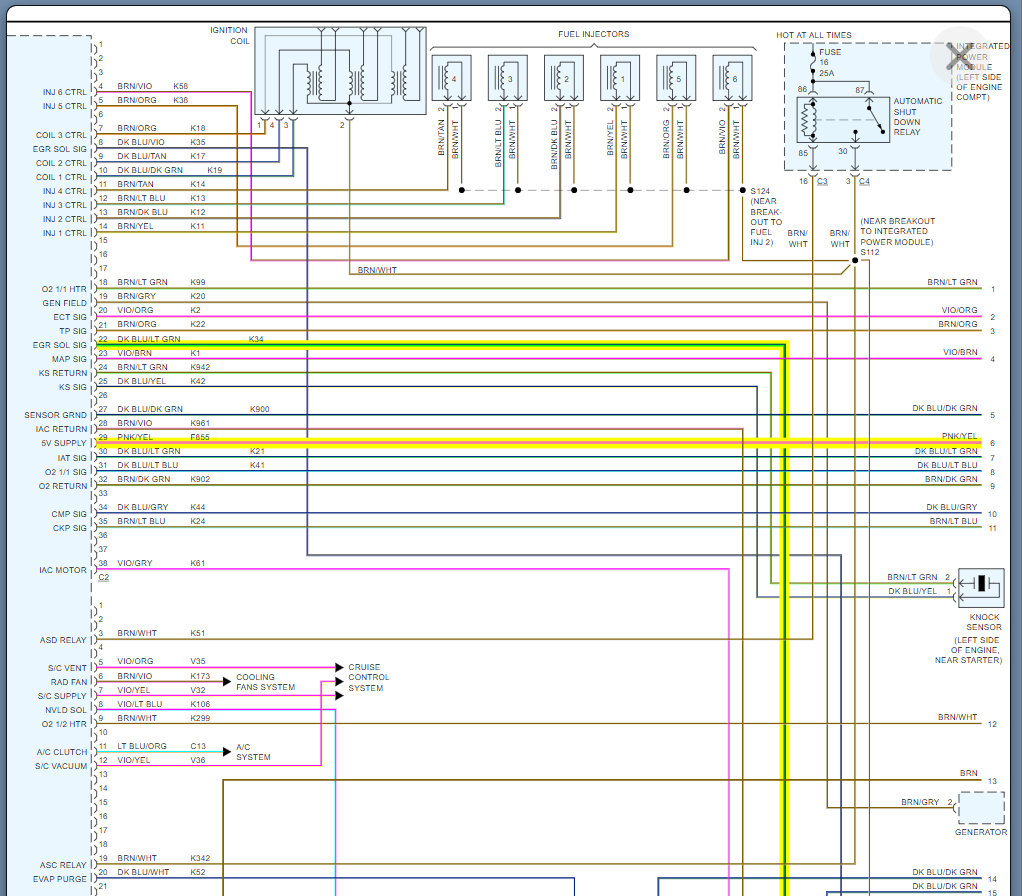Click the 'SENSOR GRND' pin label
This screenshot has width=1022, height=896.
(55, 415)
